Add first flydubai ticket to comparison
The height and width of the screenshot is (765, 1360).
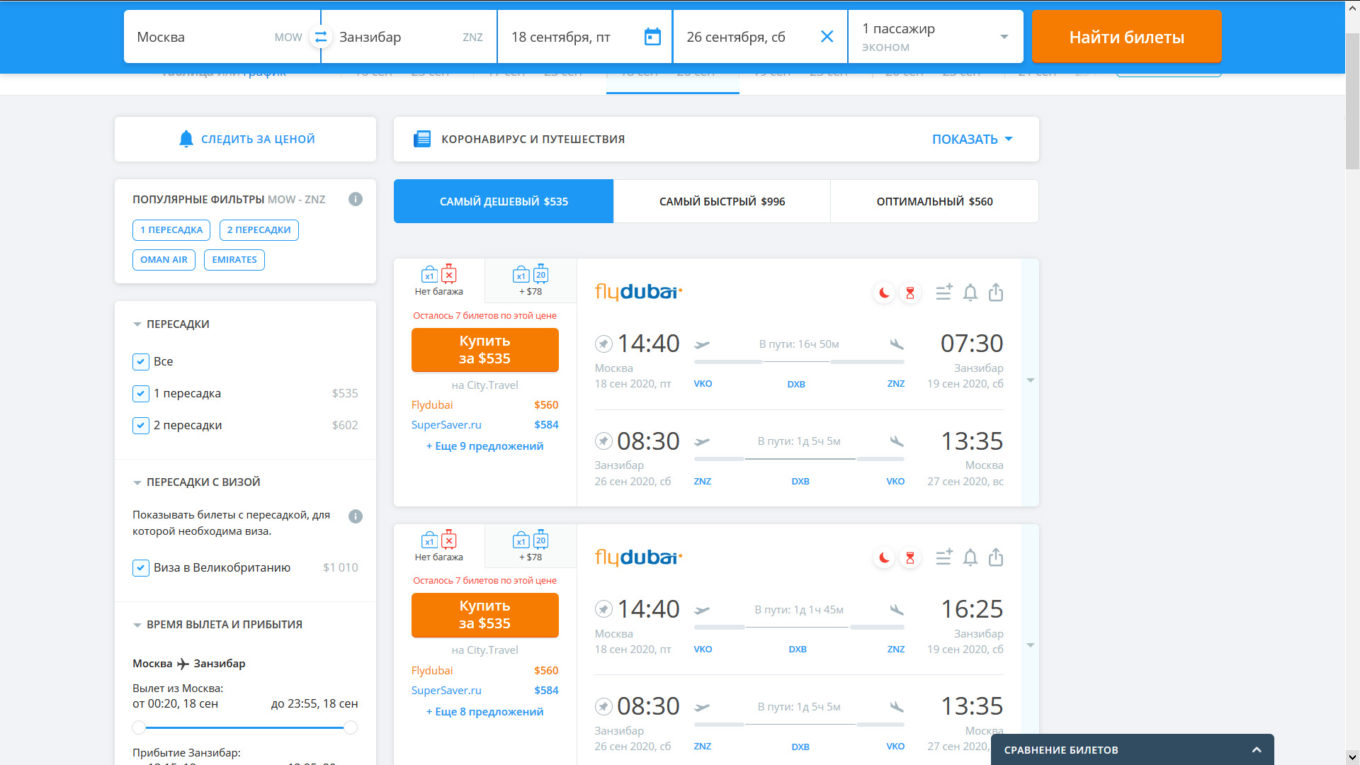944,292
